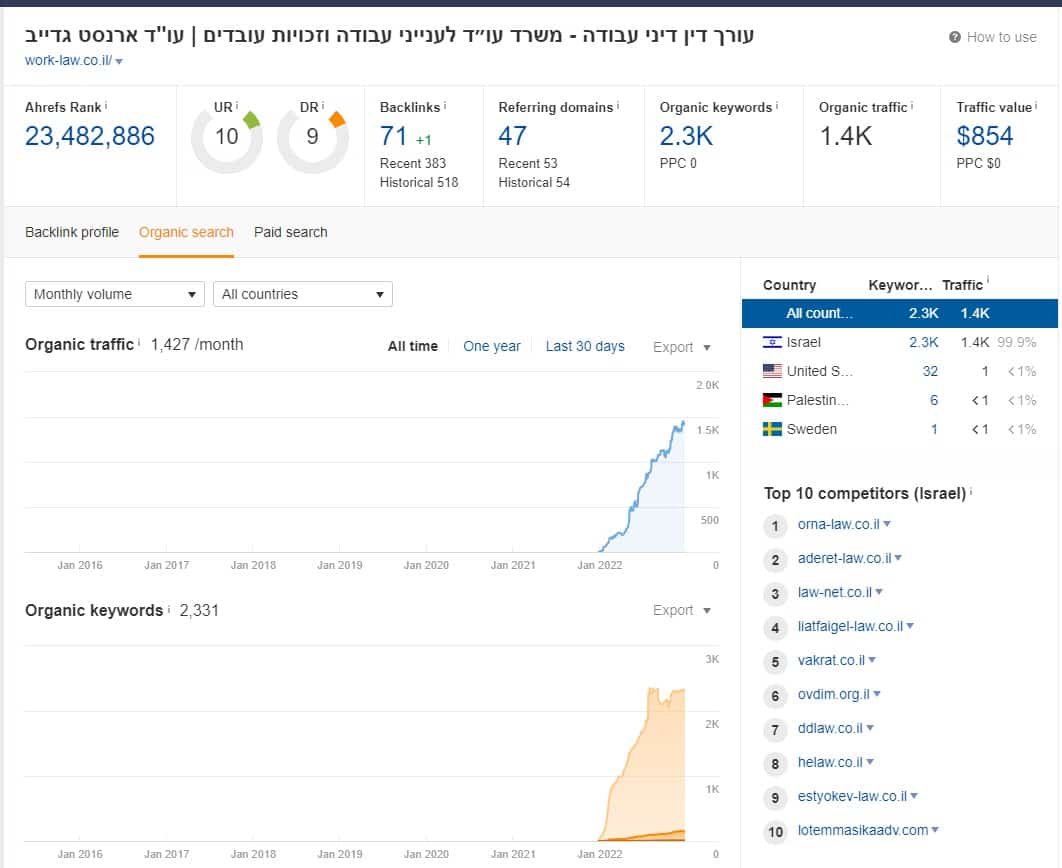
Task: Open the Backlinks info icon
Action: tap(445, 106)
